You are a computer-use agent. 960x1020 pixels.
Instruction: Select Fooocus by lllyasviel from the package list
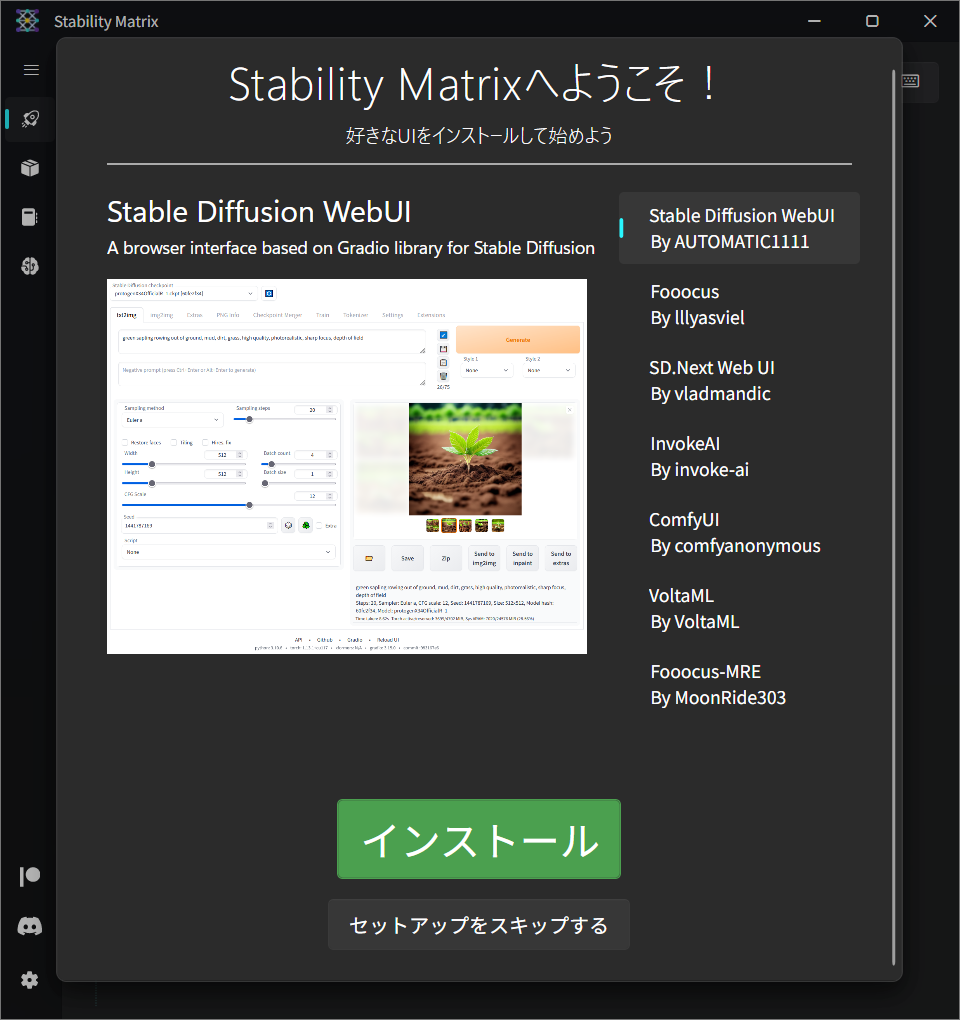(739, 304)
